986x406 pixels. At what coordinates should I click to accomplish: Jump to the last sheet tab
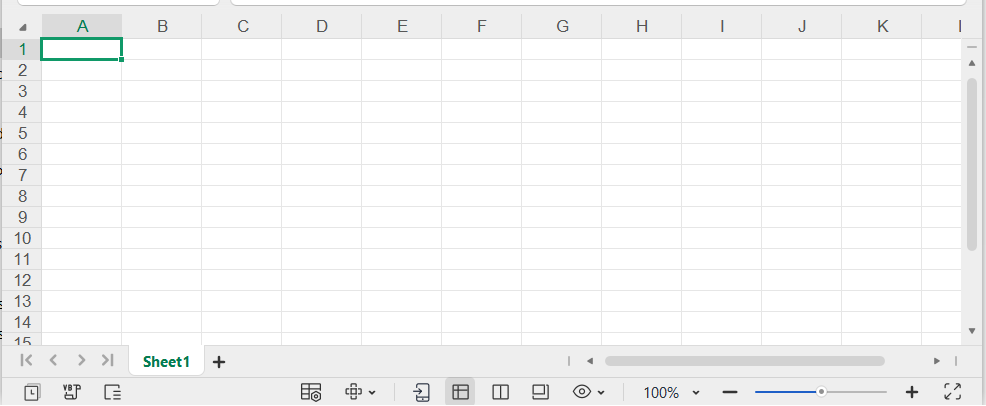click(107, 360)
